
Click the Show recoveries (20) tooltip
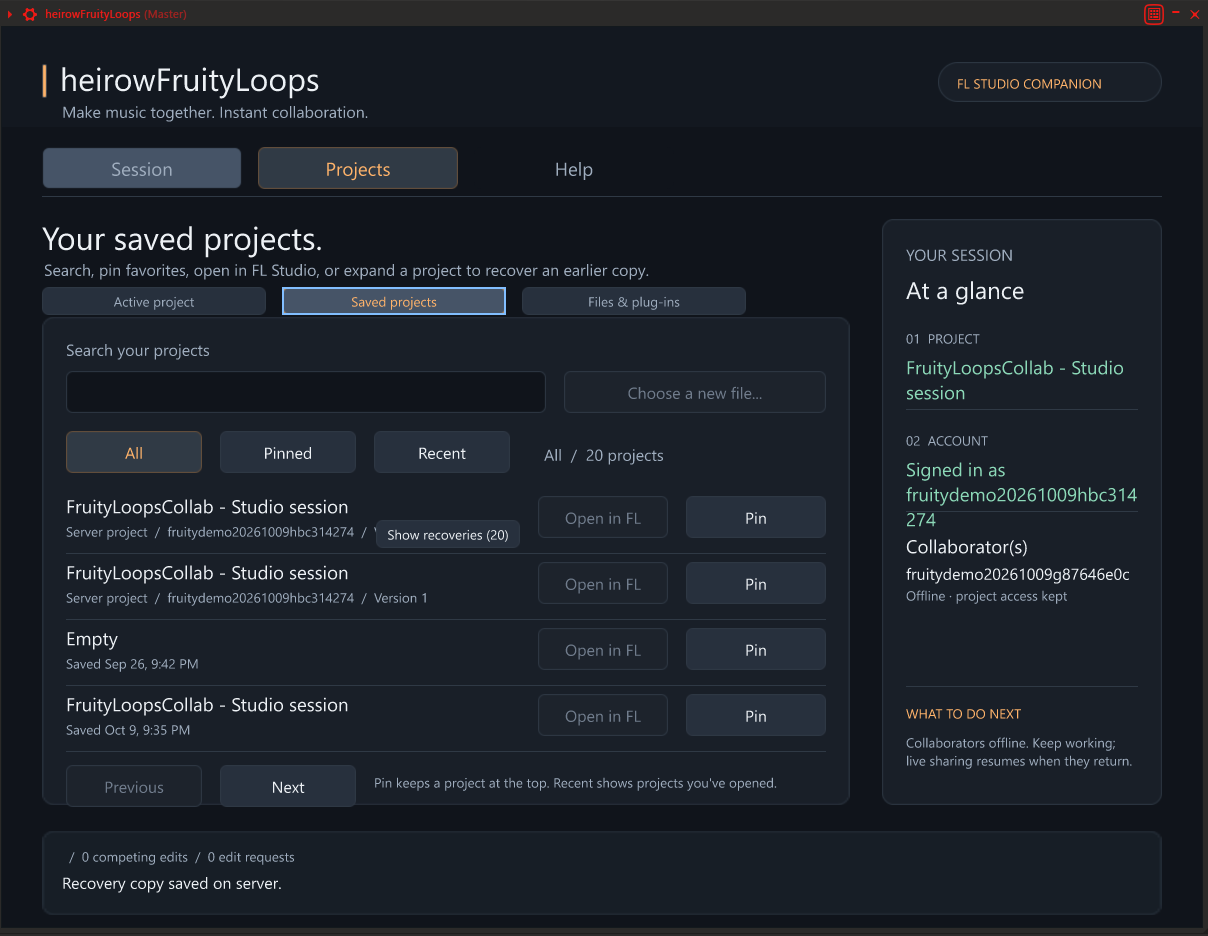tap(448, 535)
